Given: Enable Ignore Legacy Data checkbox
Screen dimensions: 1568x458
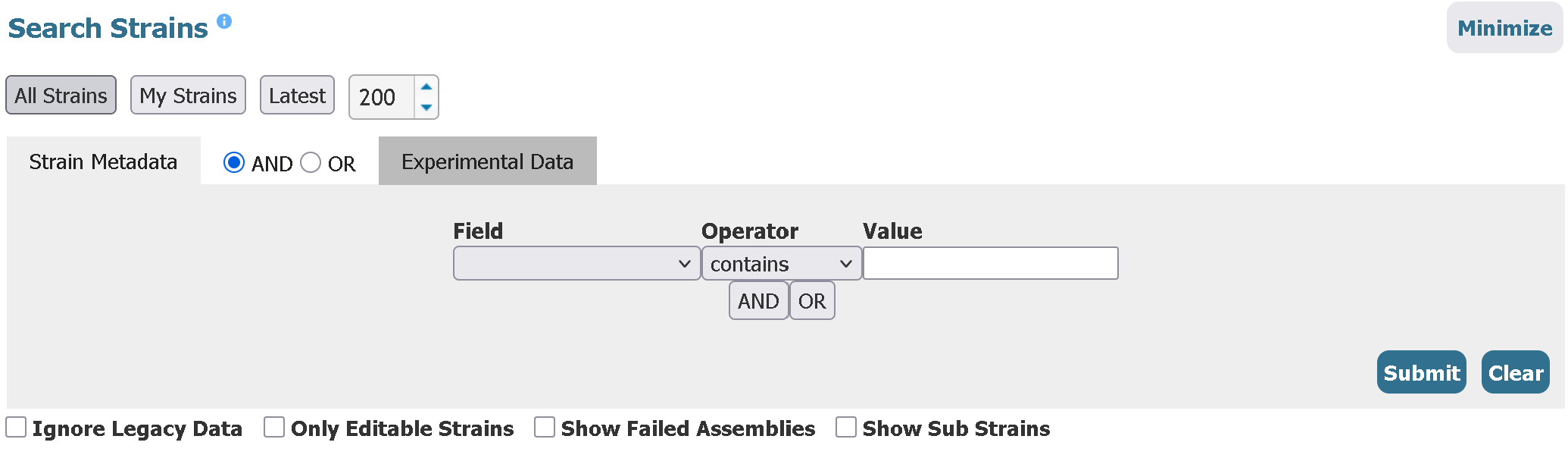Looking at the screenshot, I should pos(16,427).
